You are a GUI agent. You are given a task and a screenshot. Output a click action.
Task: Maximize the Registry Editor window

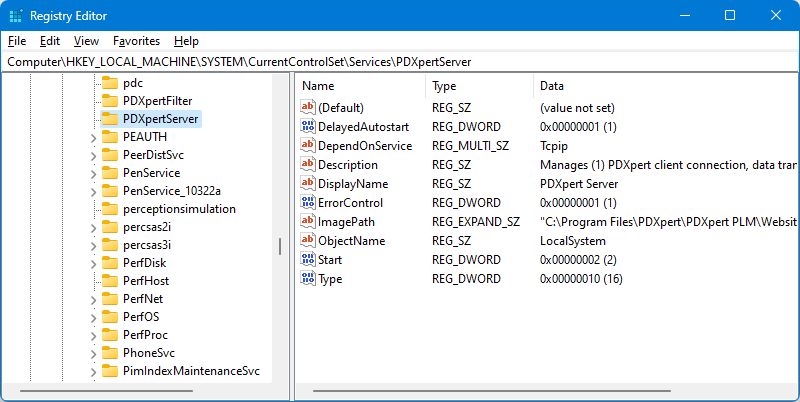point(730,15)
